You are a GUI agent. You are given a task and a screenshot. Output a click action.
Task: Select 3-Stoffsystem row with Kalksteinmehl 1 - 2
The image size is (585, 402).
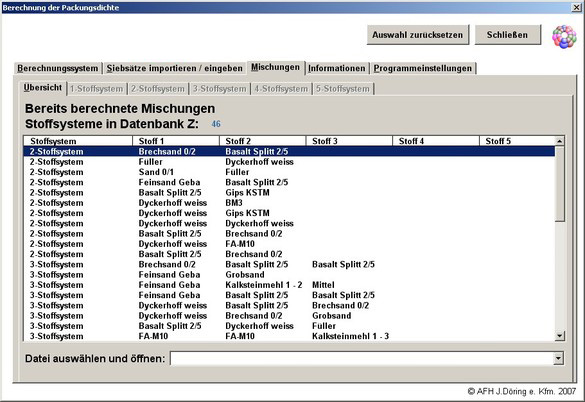[289, 285]
